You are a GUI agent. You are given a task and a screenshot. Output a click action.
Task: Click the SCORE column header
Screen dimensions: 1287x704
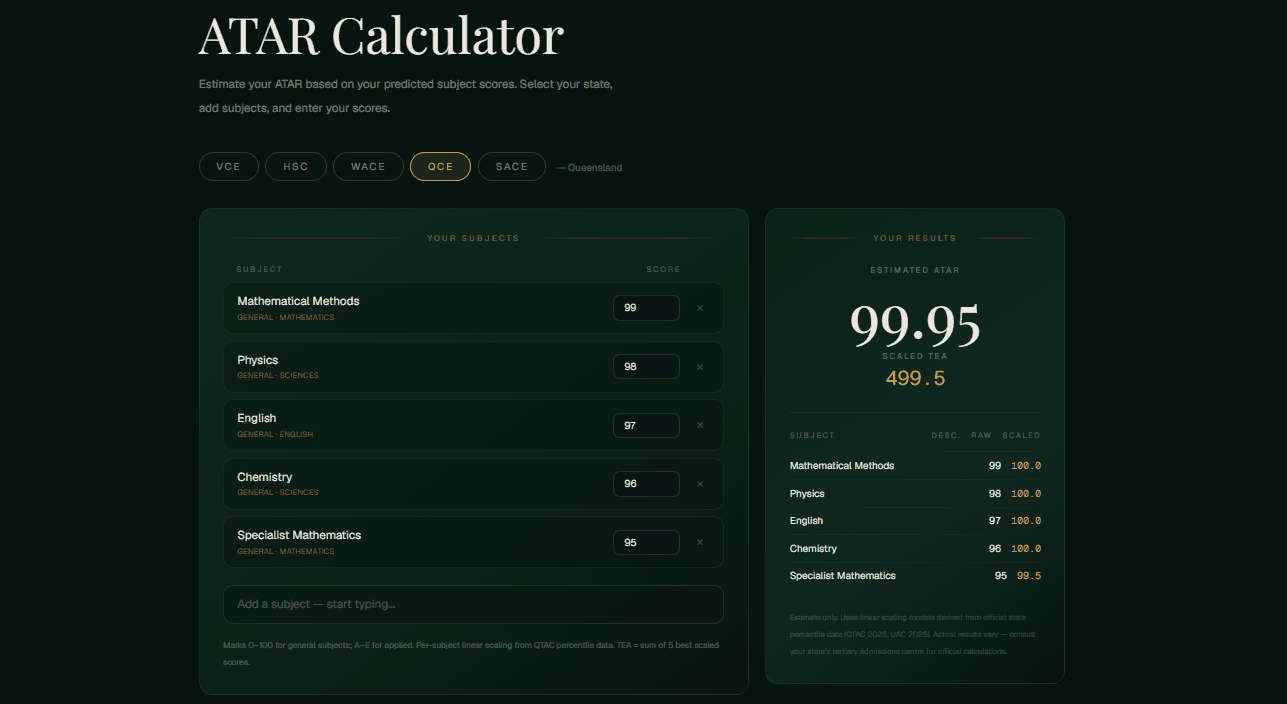pyautogui.click(x=663, y=270)
